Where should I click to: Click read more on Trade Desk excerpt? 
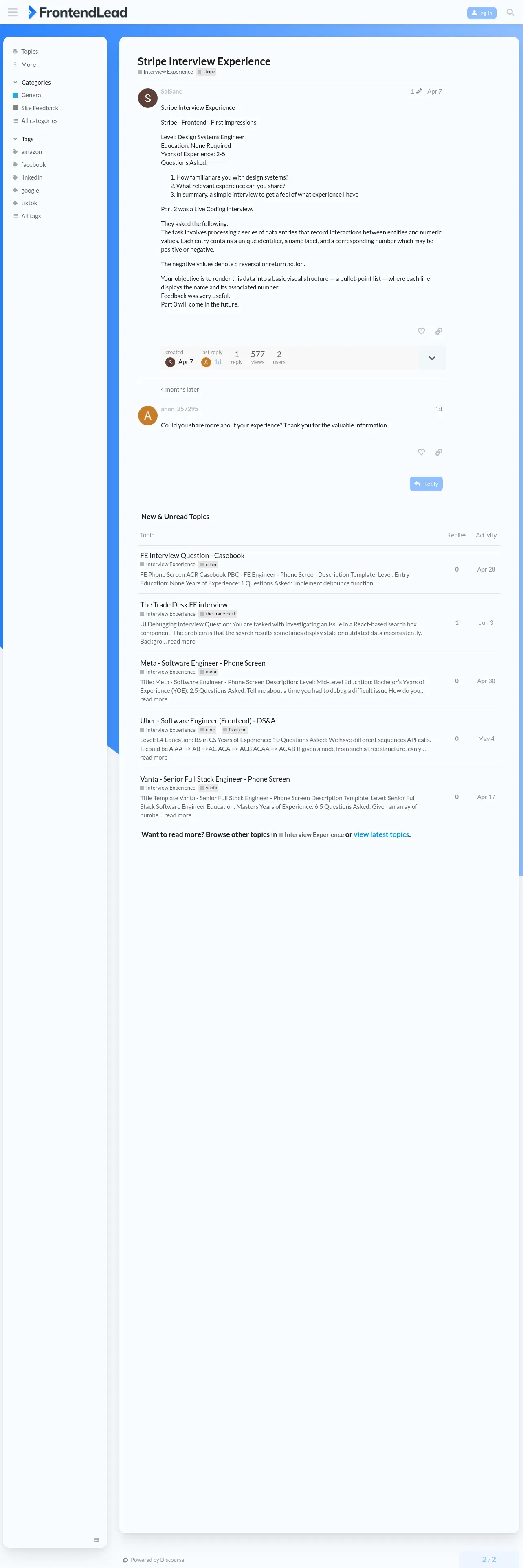(x=181, y=642)
